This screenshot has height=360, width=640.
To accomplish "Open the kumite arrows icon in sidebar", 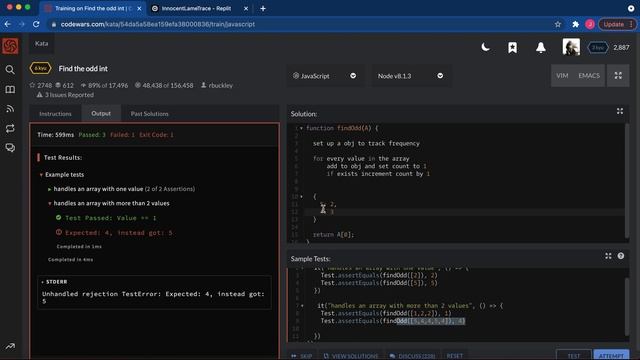I will tap(10, 129).
